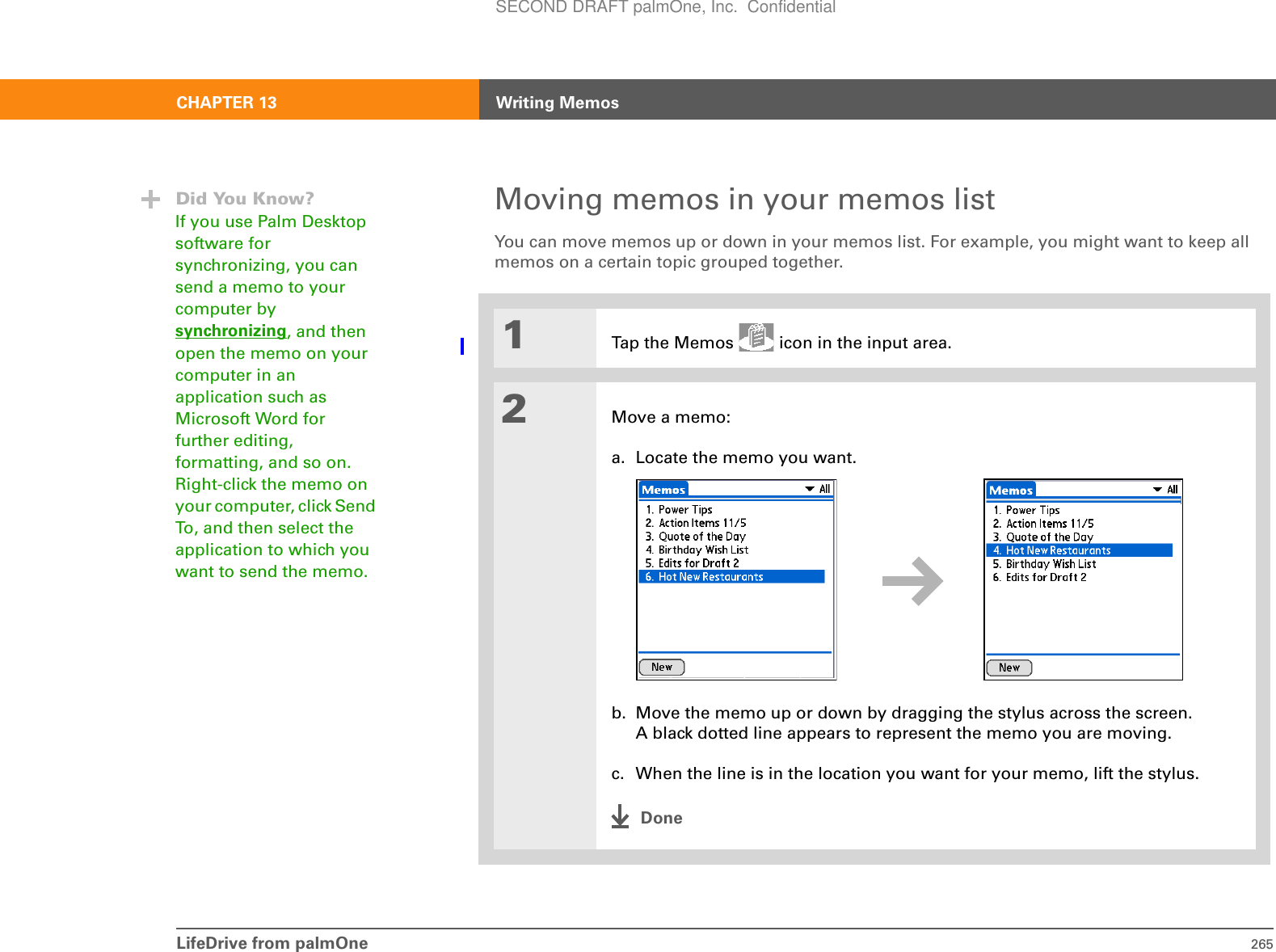Select '1. Power Tips' in left memo list
The height and width of the screenshot is (952, 1276).
[x=679, y=510]
